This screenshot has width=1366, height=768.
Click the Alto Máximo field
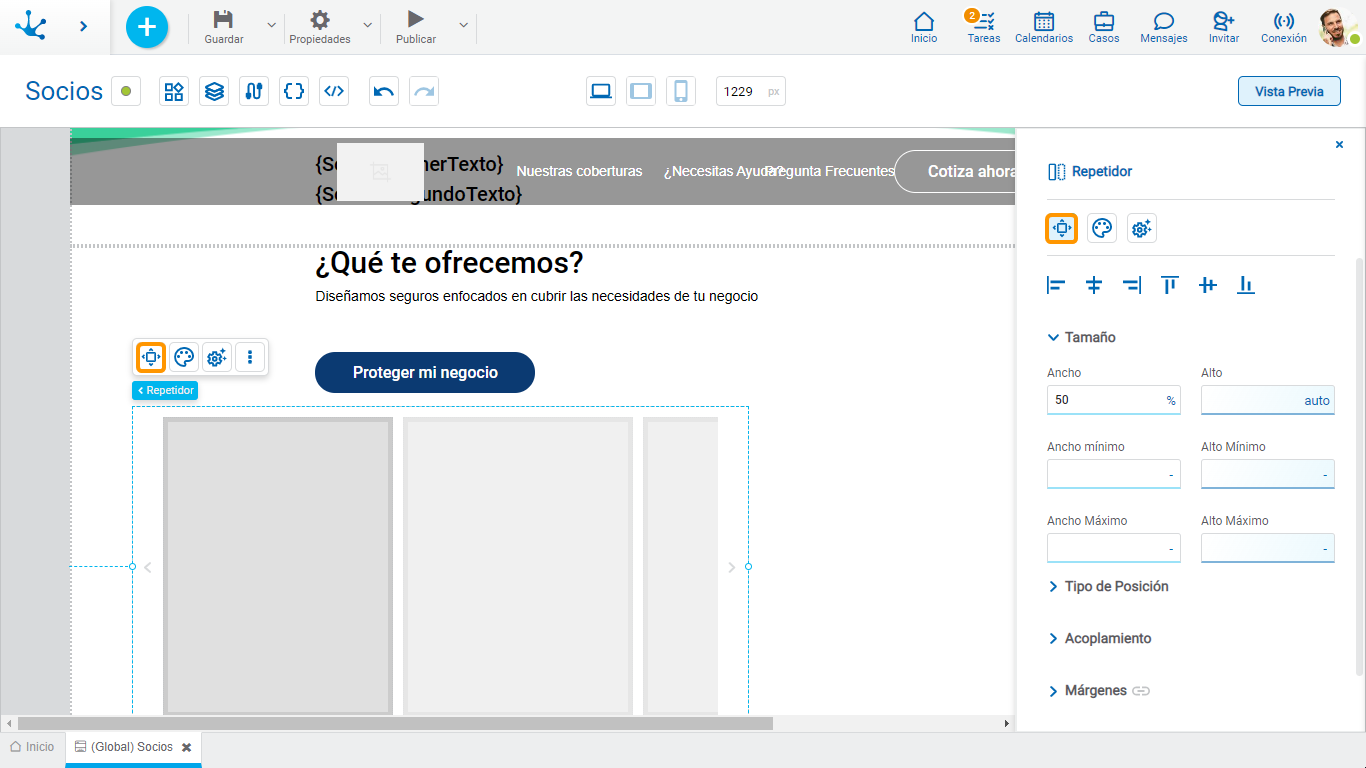[x=1267, y=548]
